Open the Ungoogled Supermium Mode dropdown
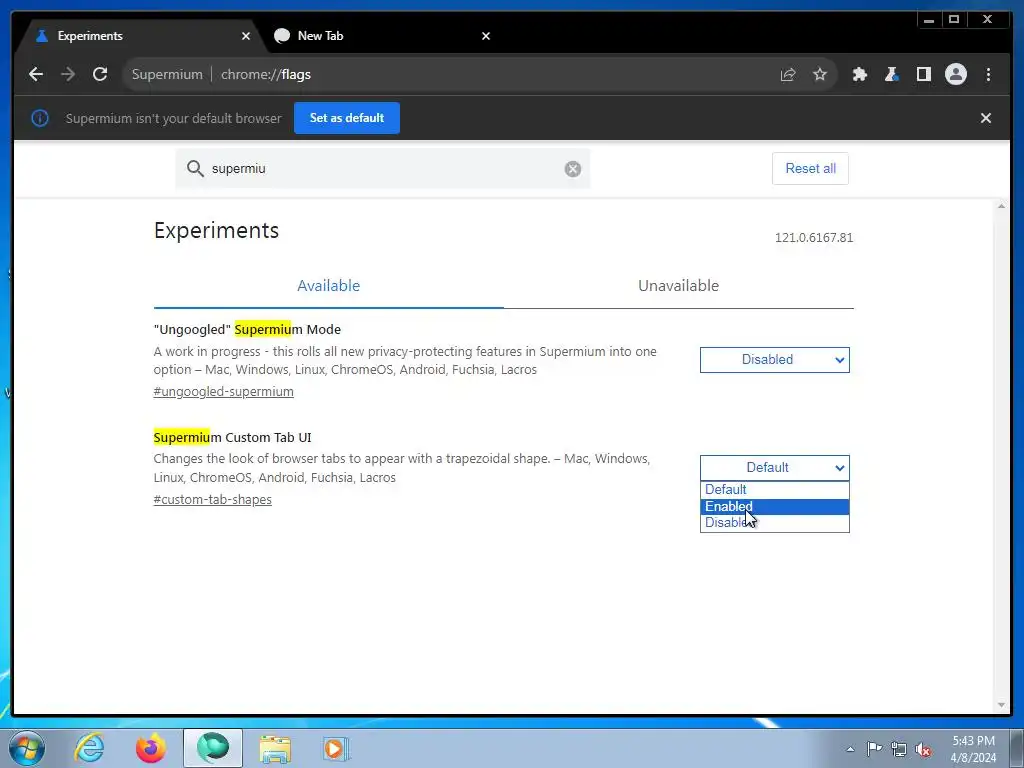 [x=775, y=360]
